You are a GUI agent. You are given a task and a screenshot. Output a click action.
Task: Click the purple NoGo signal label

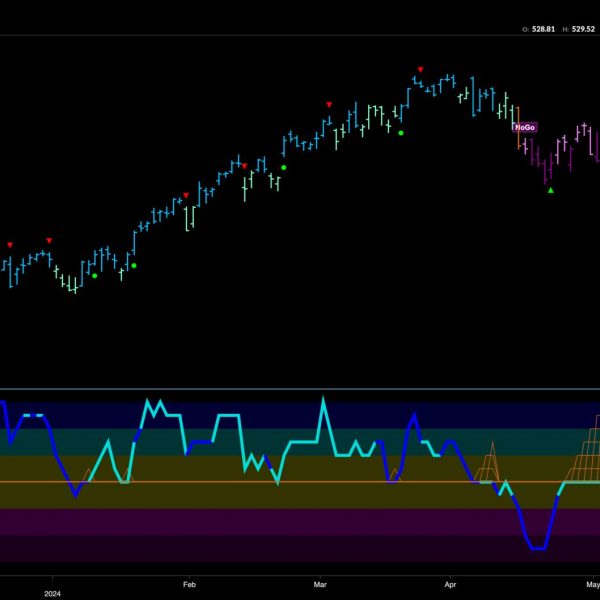[525, 127]
